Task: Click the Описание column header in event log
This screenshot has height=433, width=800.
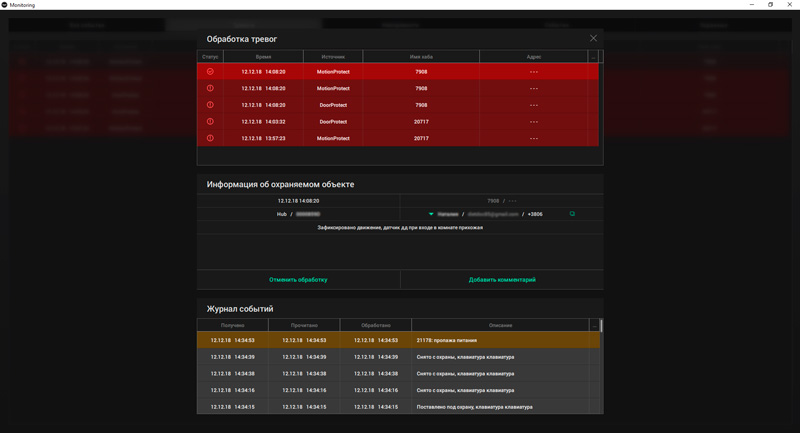Action: [500, 325]
